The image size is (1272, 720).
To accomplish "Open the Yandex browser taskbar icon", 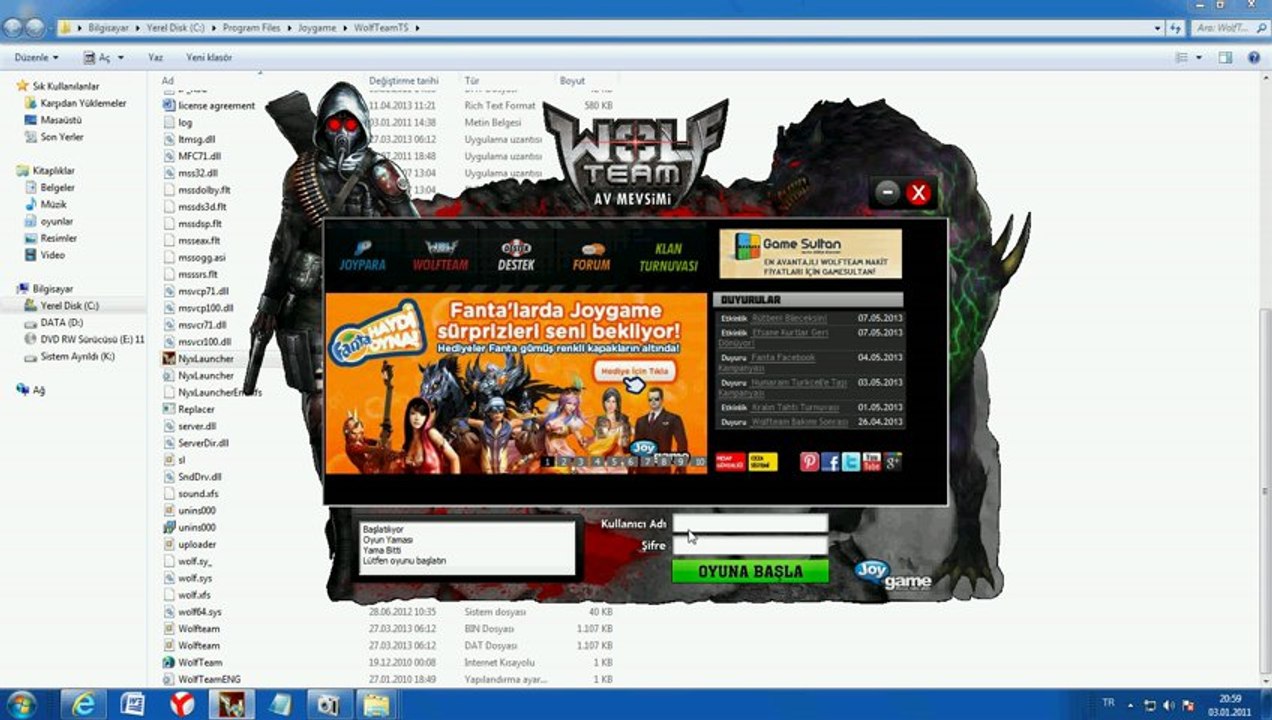I will point(182,704).
